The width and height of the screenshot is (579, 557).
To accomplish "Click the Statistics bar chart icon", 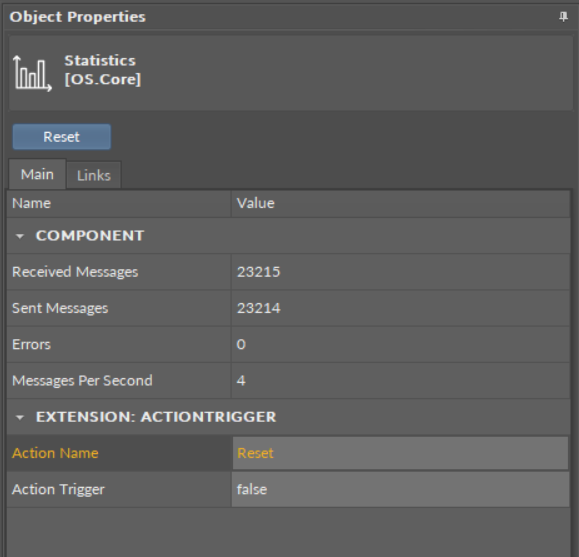I will click(32, 73).
